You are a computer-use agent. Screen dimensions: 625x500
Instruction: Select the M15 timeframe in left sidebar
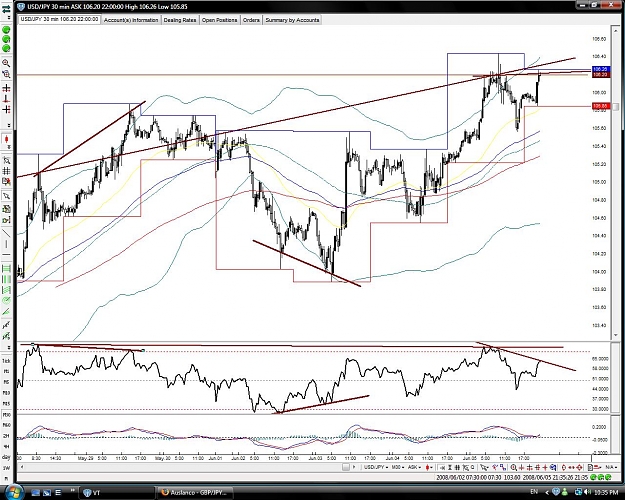(6, 404)
